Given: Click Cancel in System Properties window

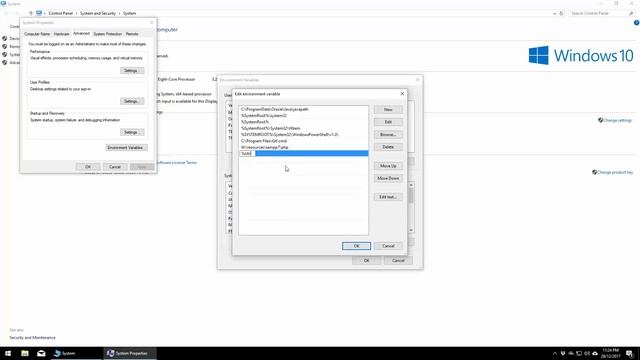Looking at the screenshot, I should (115, 167).
